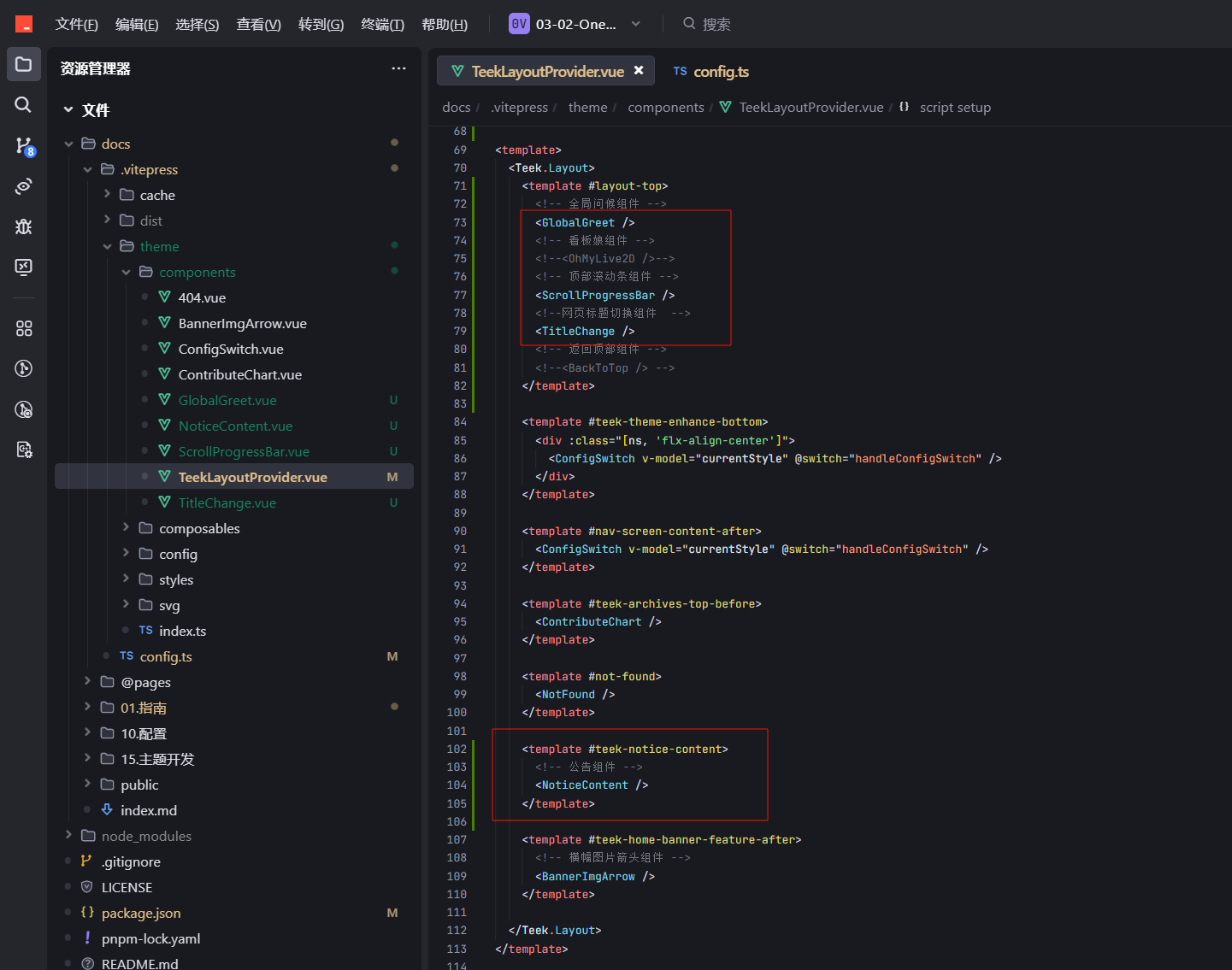Click the shield icon beside LICENSE

point(86,886)
